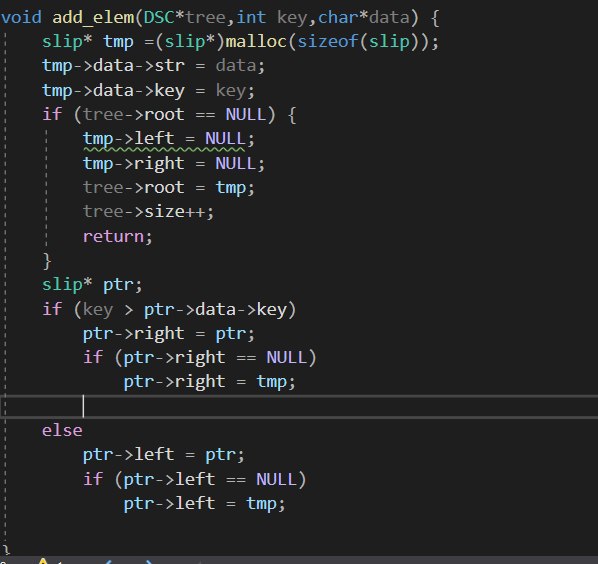
Task: Click the ptr->left = tmp statement
Action: (204, 504)
